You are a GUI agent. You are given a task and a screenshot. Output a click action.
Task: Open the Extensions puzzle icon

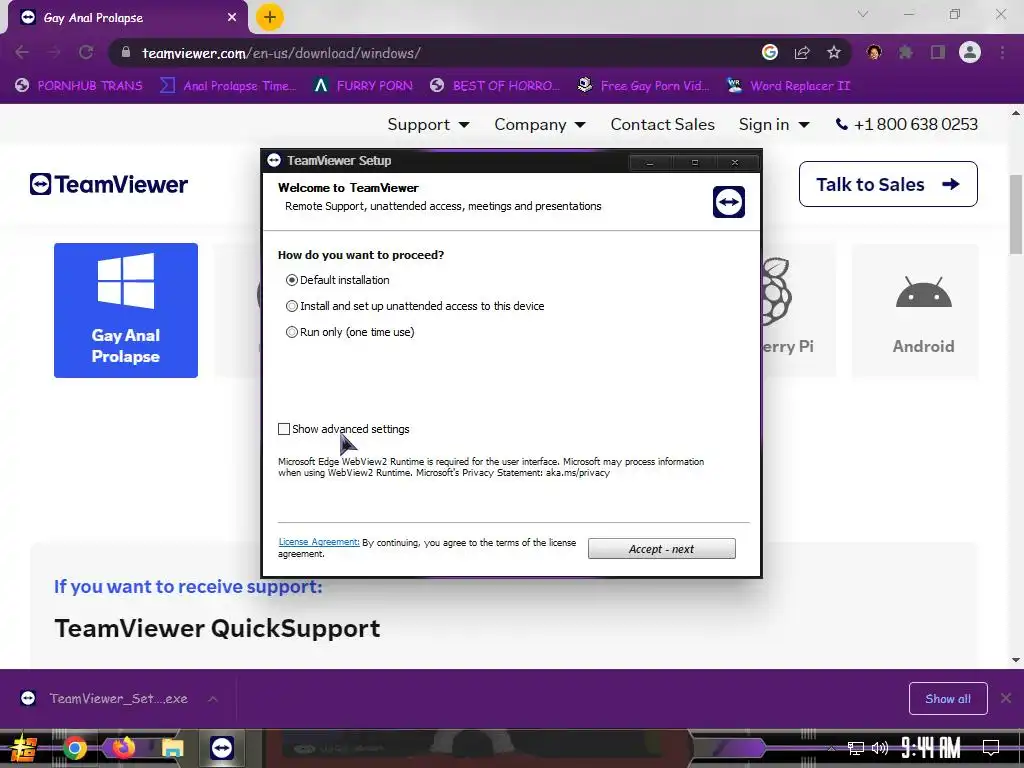pos(906,52)
